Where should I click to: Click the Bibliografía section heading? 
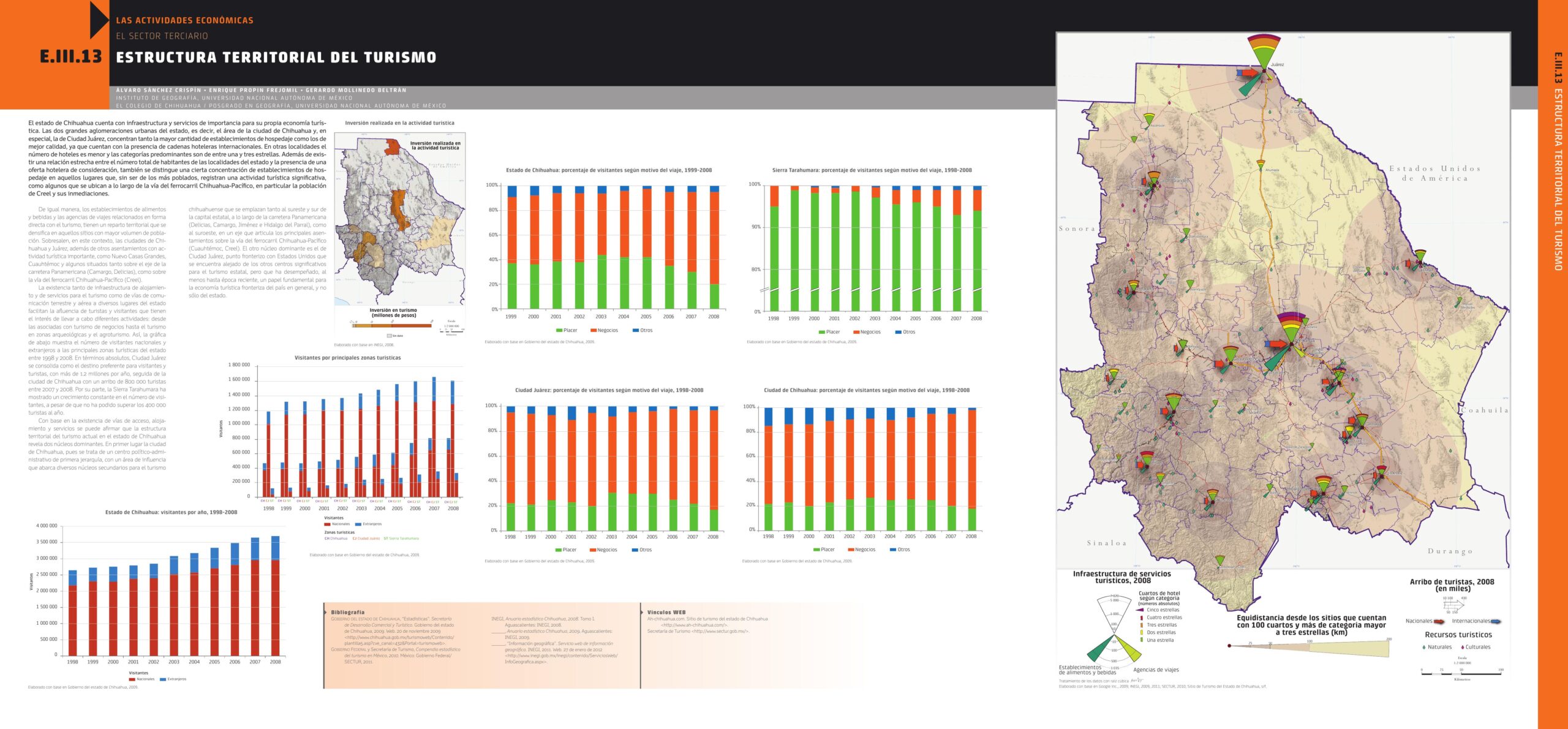click(347, 612)
